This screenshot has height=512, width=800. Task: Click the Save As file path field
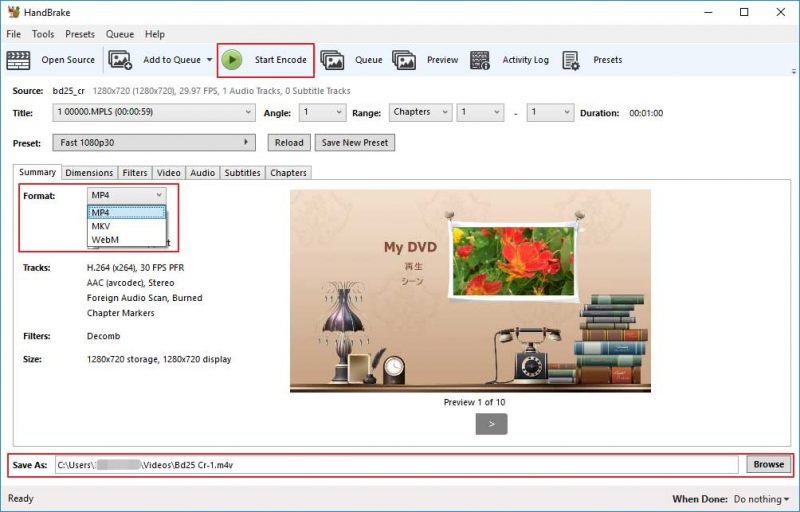point(396,465)
